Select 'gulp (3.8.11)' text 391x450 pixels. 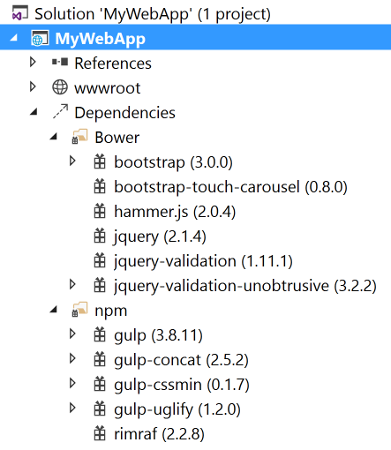(x=158, y=335)
